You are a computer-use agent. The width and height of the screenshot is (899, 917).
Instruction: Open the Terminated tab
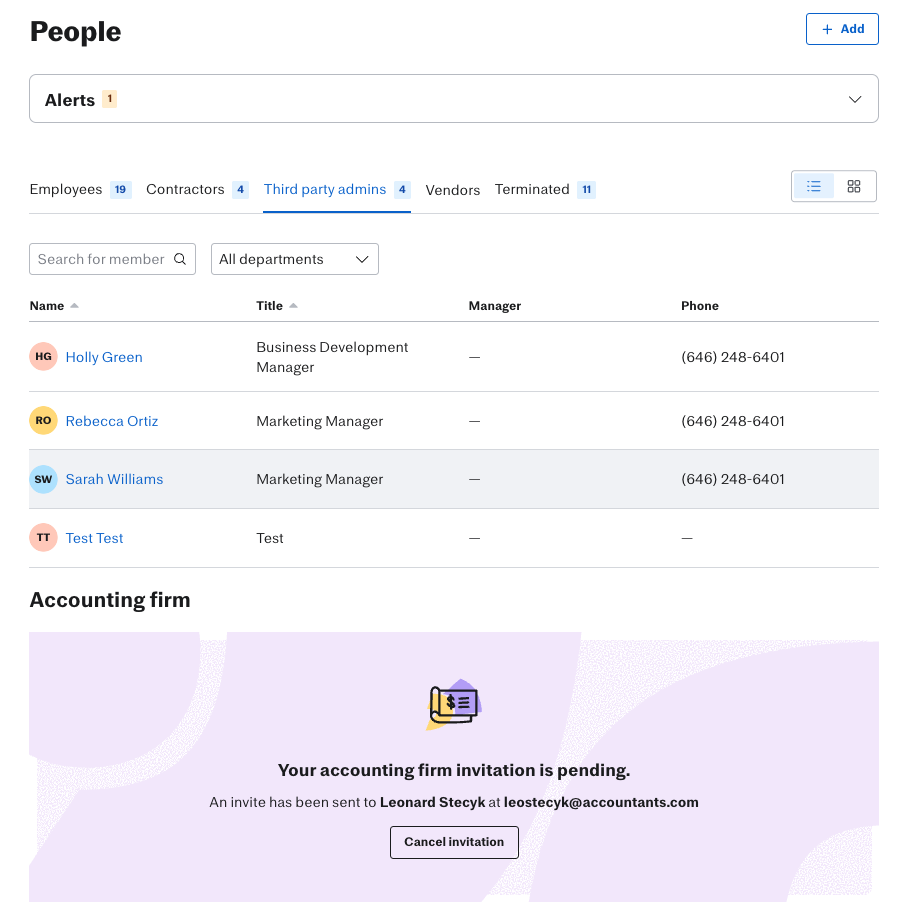[x=532, y=189]
